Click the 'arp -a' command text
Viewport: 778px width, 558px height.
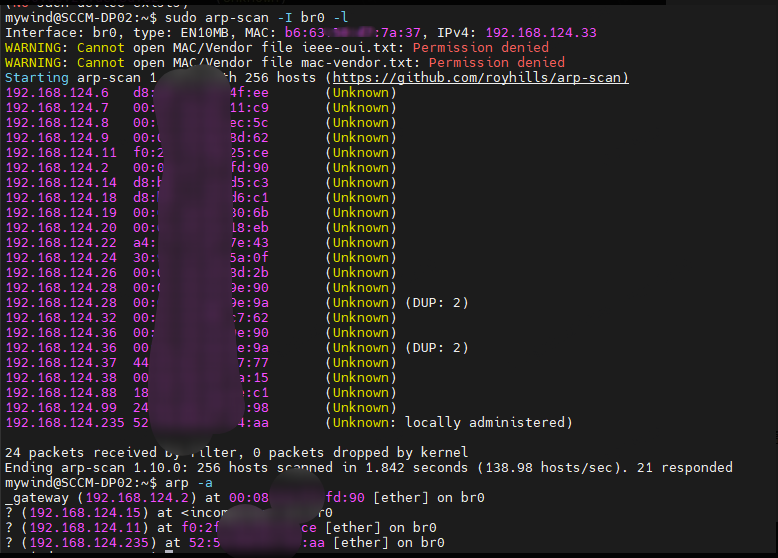(189, 483)
